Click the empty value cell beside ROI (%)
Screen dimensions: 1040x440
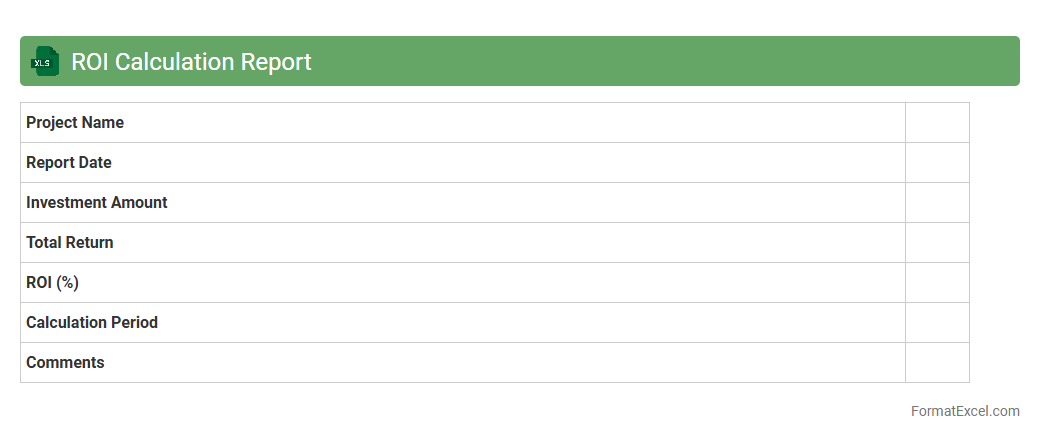(x=937, y=283)
